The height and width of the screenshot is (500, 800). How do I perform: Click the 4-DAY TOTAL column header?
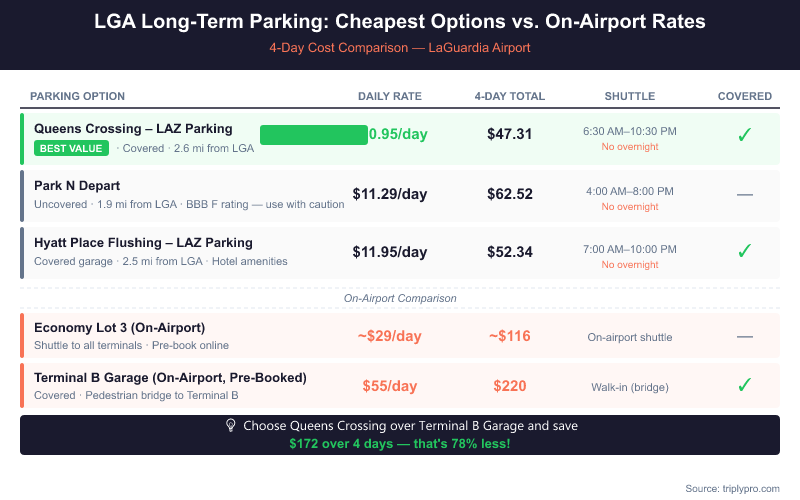pos(510,96)
